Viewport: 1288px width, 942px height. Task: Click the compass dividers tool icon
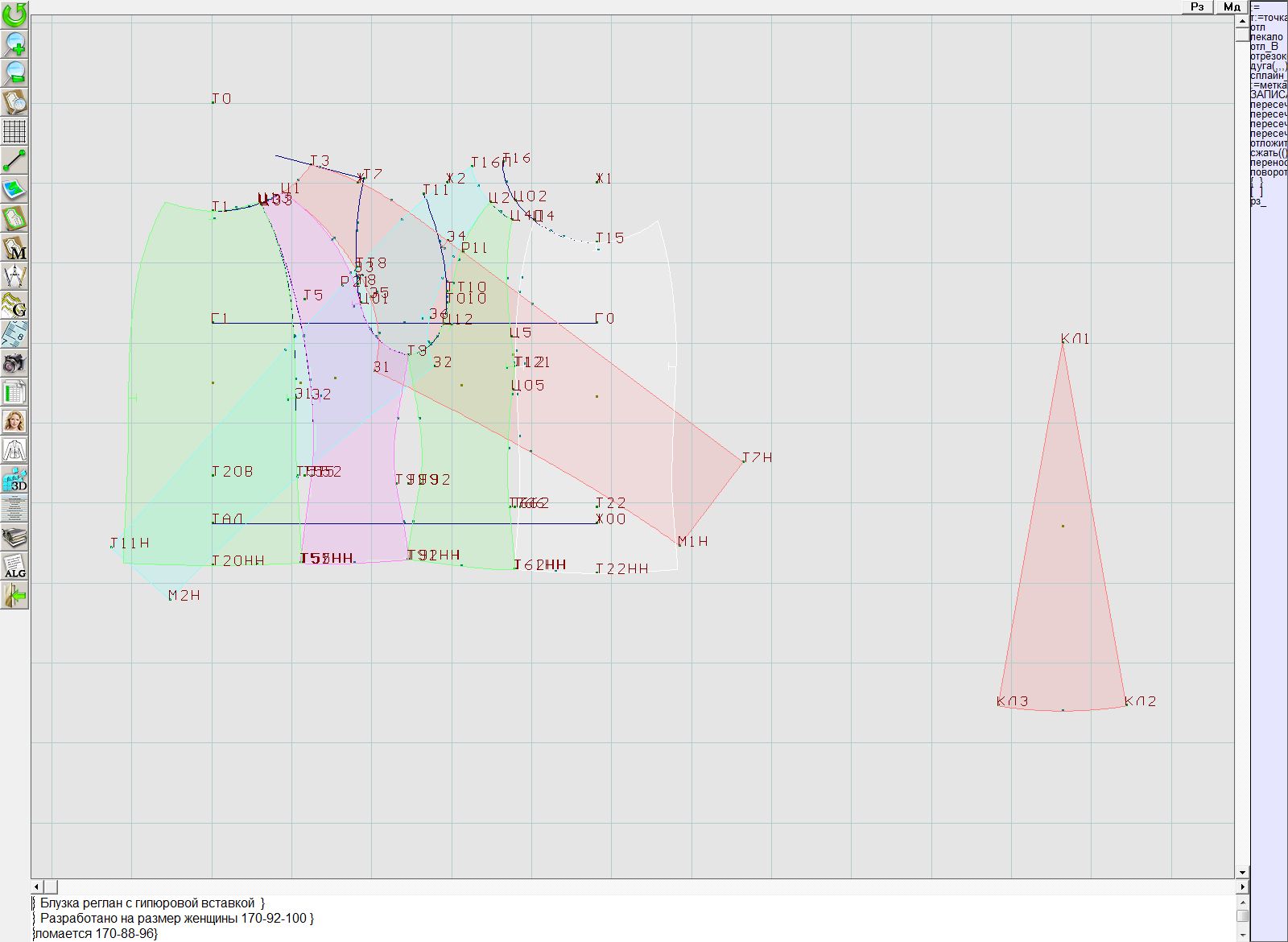tap(14, 276)
